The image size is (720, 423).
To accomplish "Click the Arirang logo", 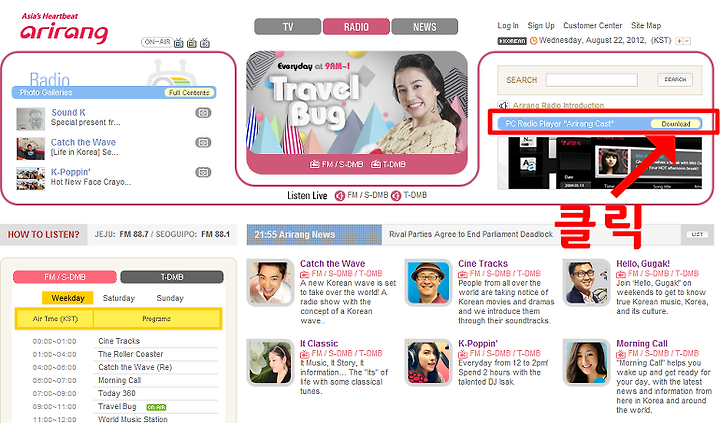I will pos(64,28).
